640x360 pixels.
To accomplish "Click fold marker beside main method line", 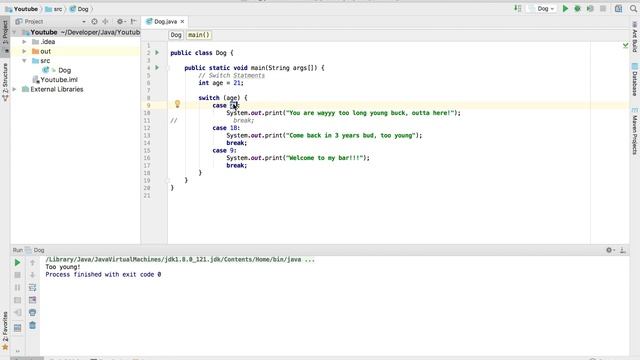I will coord(168,68).
